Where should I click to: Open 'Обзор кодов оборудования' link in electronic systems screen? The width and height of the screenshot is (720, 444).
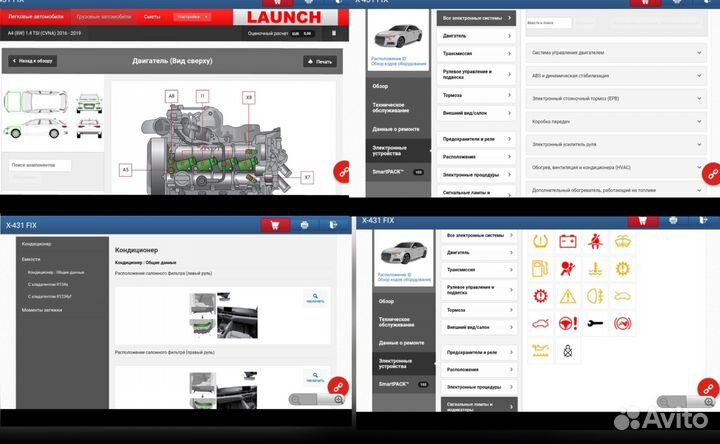point(399,63)
